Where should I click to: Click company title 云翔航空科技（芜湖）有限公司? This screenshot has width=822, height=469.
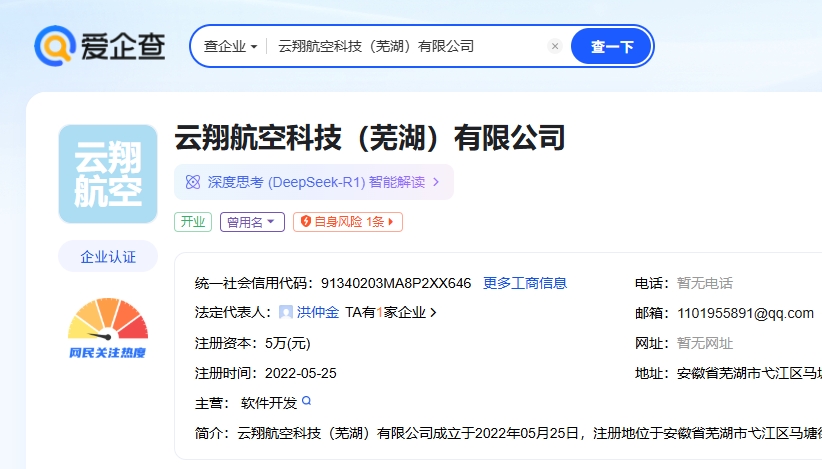[370, 137]
